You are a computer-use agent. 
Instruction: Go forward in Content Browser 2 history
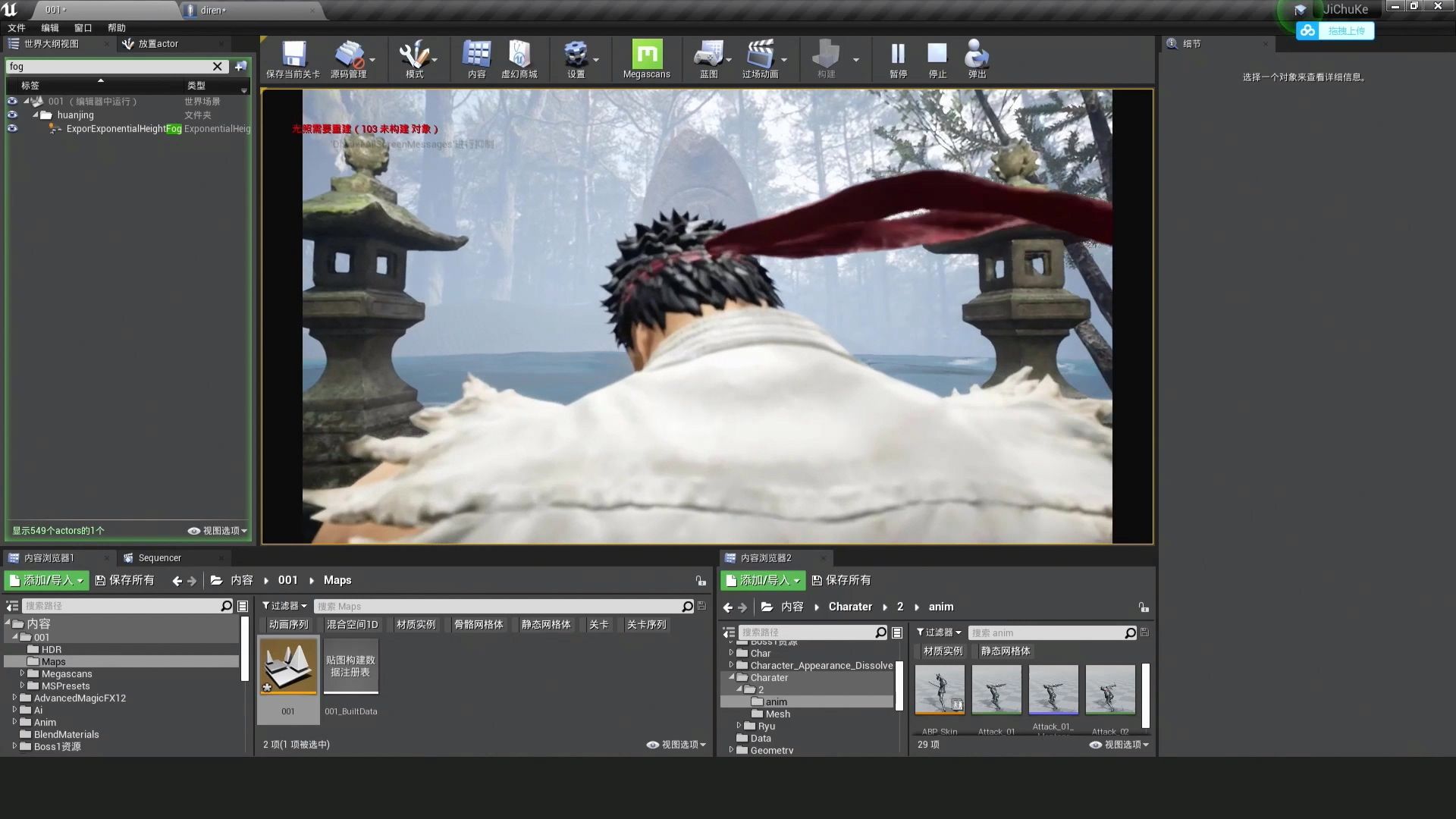742,607
